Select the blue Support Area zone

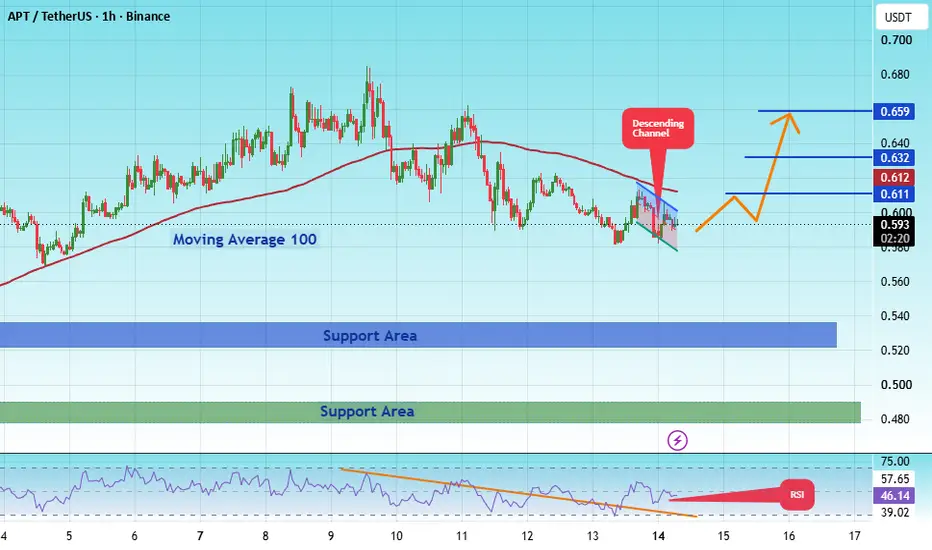(x=418, y=335)
